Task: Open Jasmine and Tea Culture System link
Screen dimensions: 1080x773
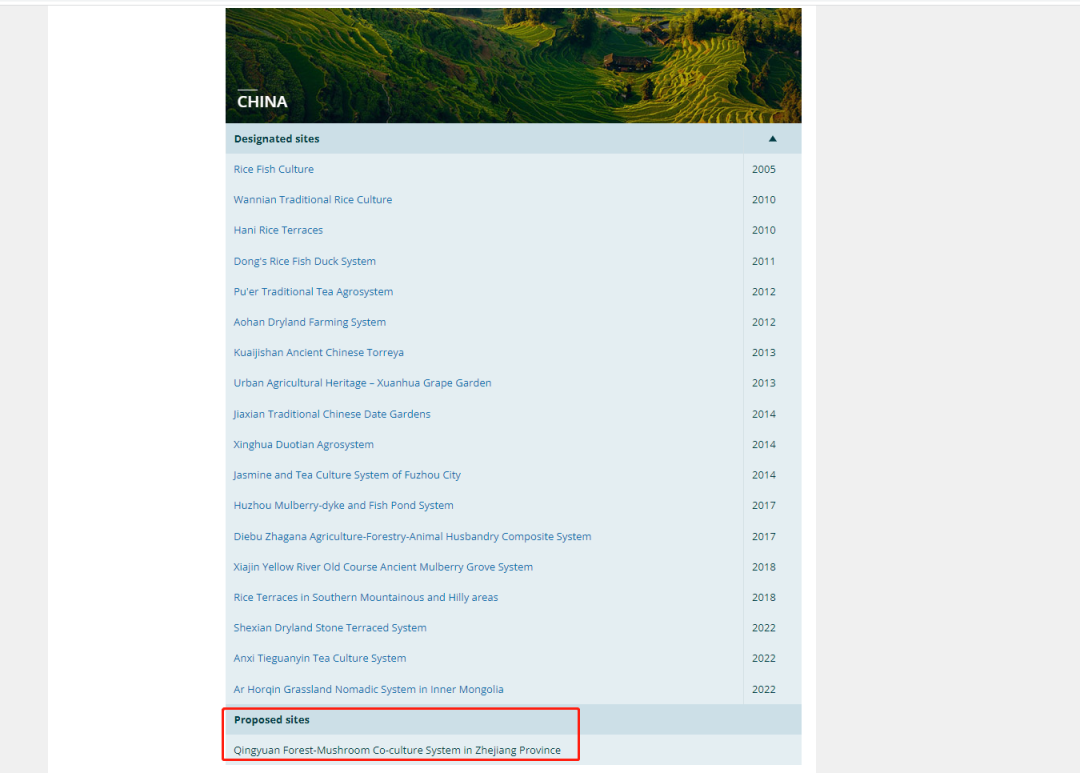Action: 347,475
